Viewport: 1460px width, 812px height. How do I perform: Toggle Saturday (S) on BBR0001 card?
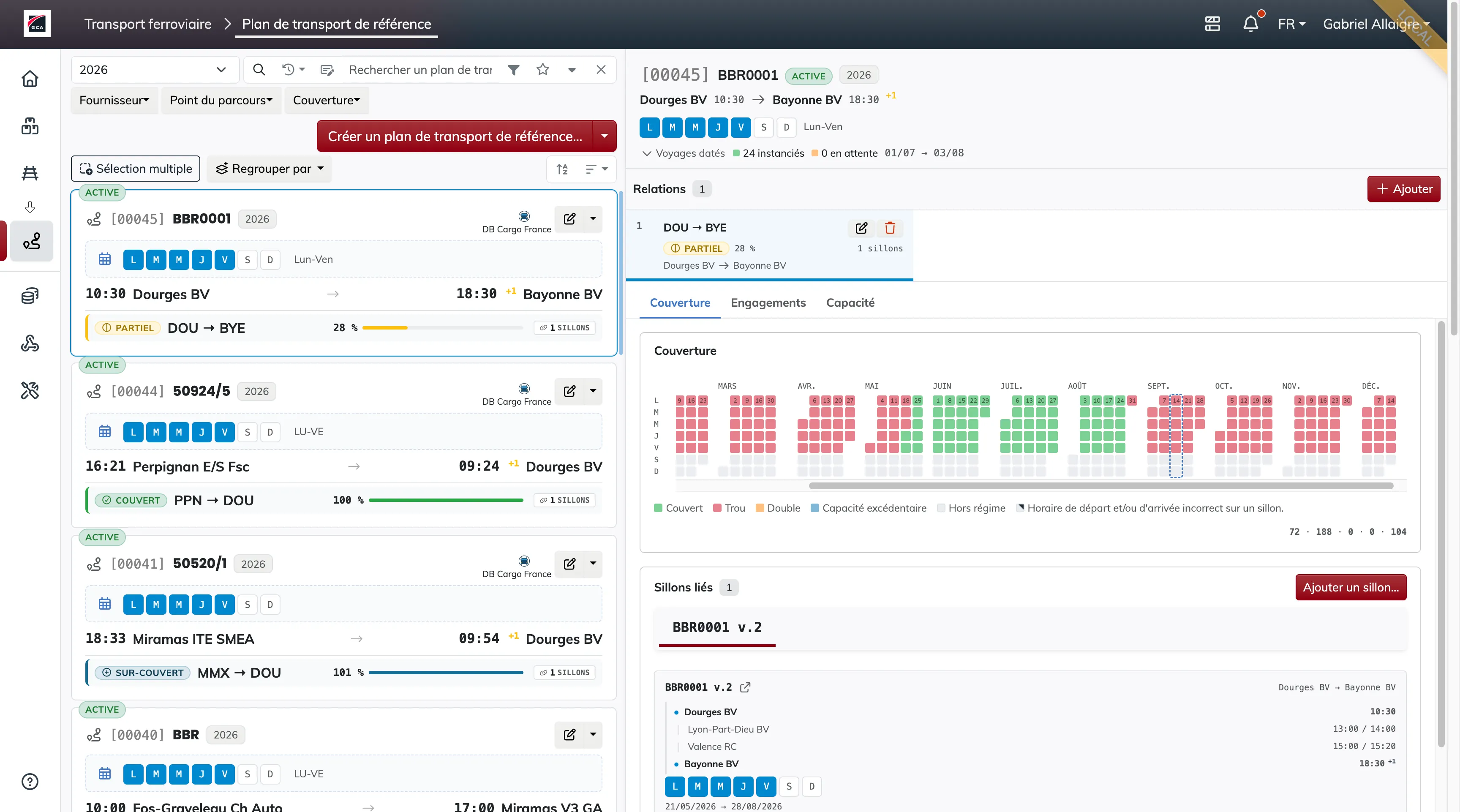point(247,259)
